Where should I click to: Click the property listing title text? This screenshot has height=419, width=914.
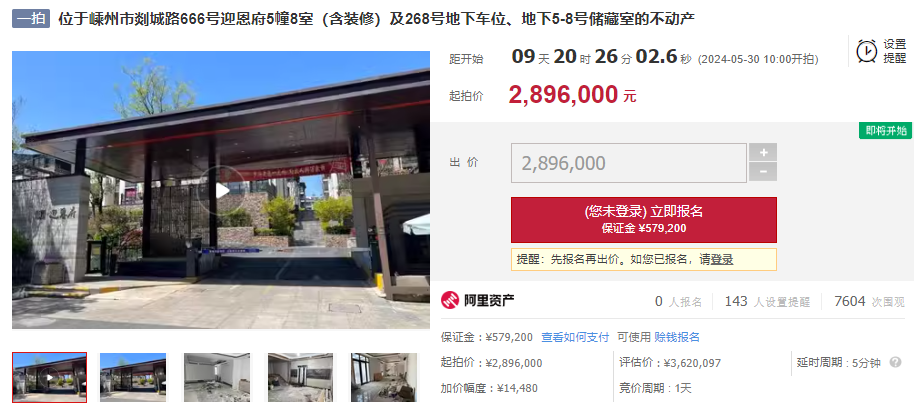point(377,19)
